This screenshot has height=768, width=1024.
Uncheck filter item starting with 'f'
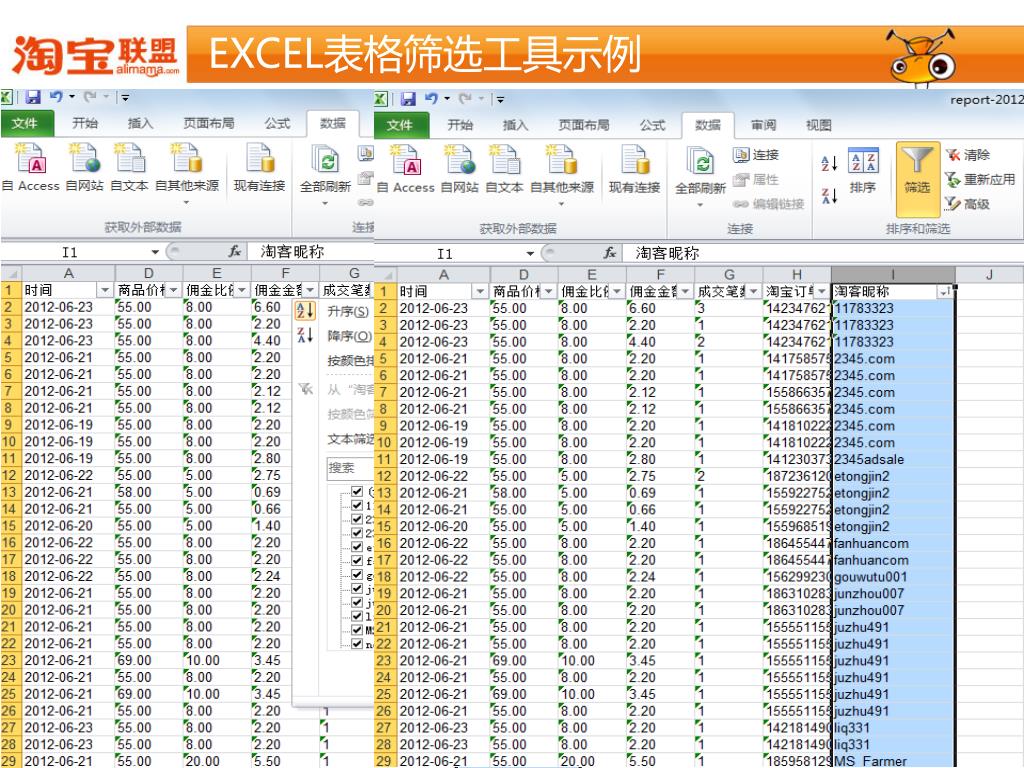pyautogui.click(x=357, y=560)
